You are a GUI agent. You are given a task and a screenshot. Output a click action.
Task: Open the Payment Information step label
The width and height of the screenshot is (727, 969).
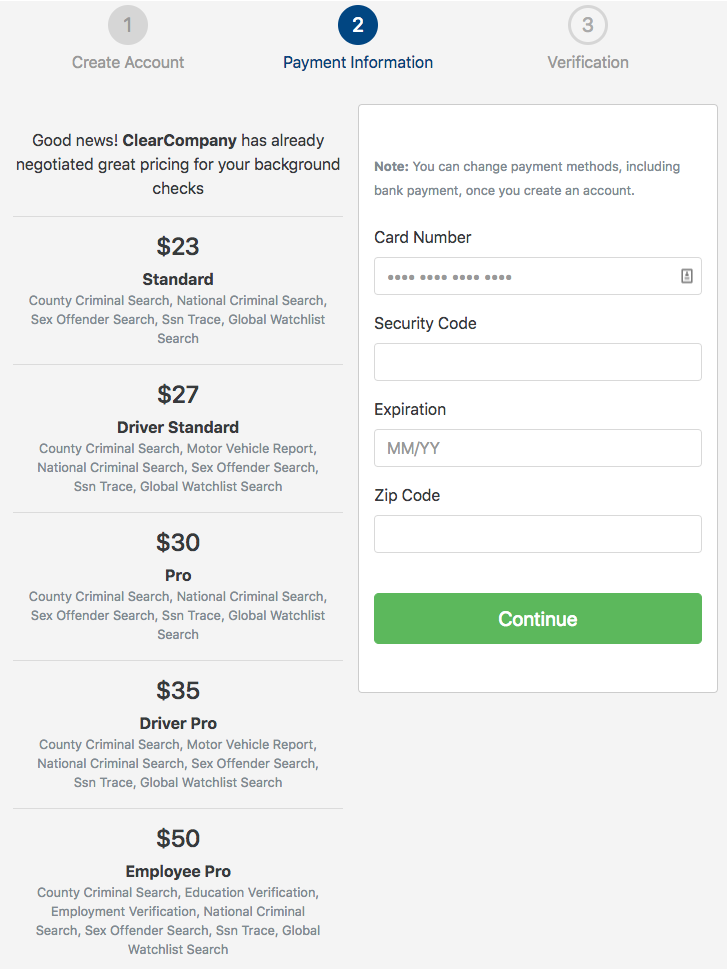pyautogui.click(x=358, y=62)
